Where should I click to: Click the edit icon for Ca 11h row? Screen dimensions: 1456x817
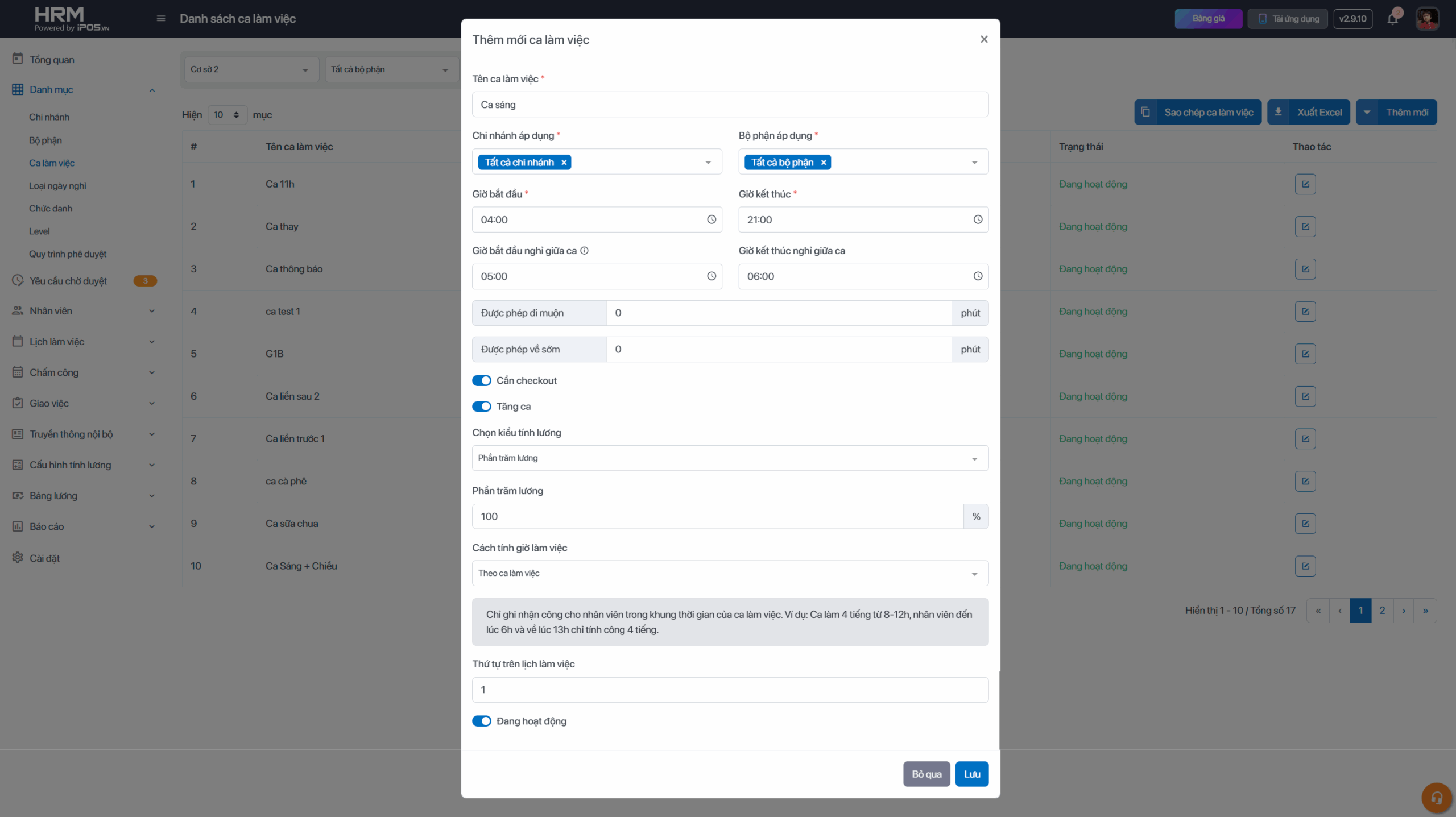[1305, 184]
